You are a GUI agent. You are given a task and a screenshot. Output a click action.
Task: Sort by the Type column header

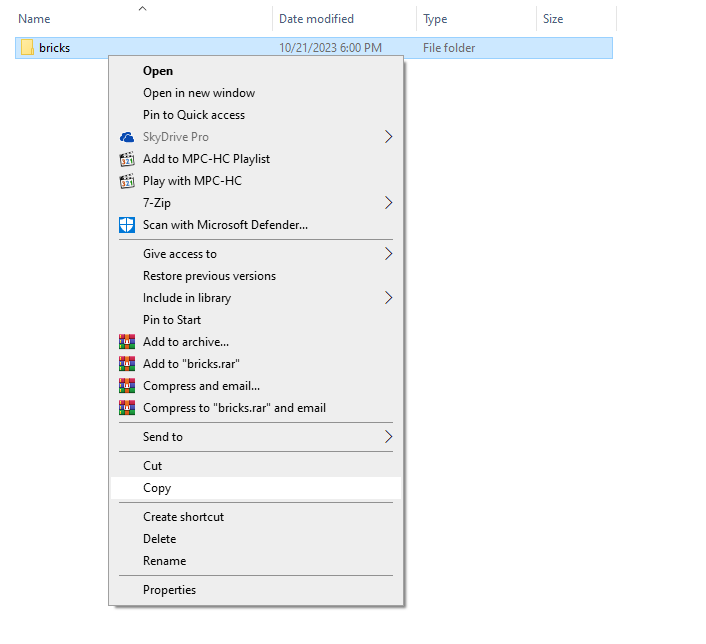pos(476,19)
